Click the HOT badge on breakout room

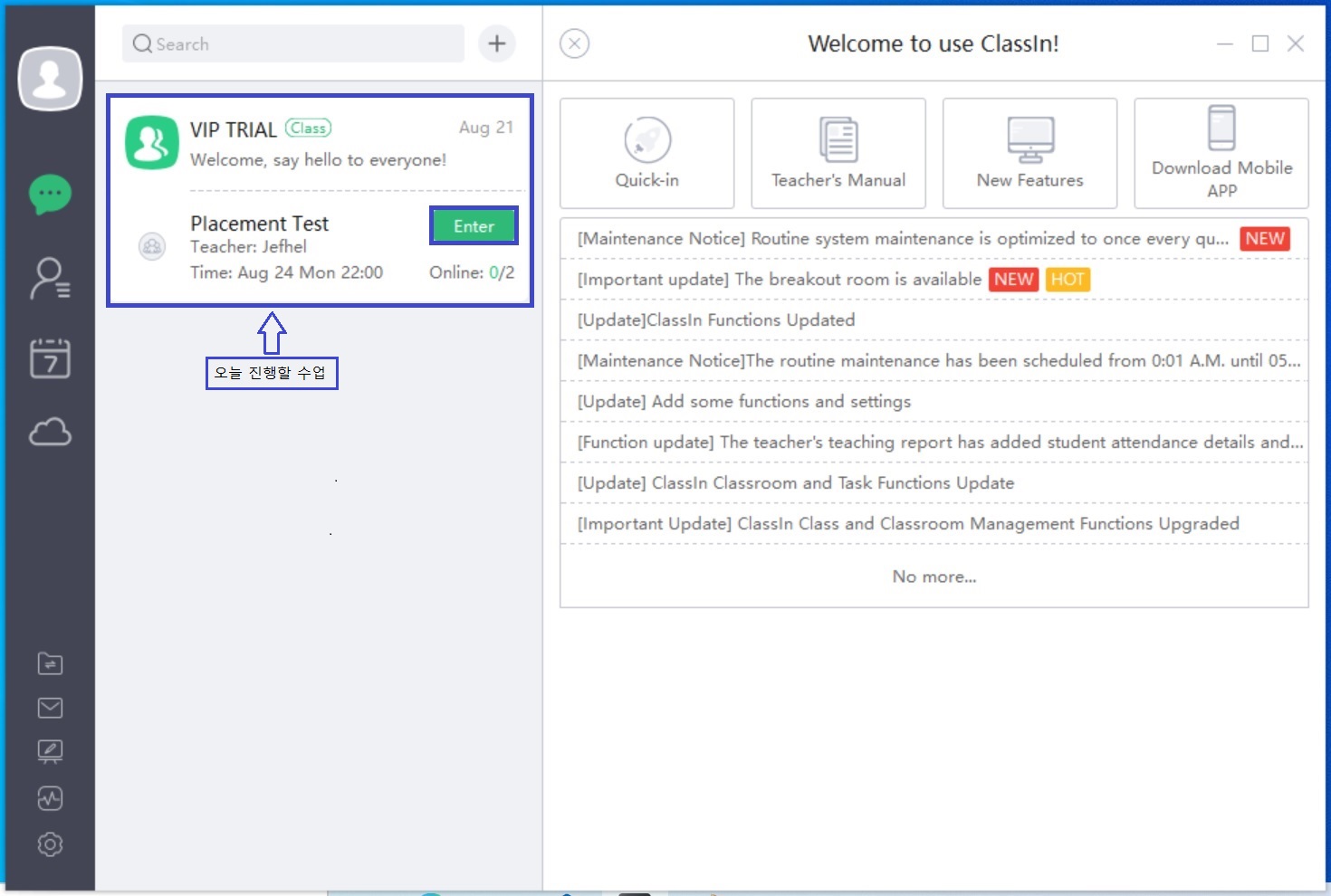point(1068,280)
